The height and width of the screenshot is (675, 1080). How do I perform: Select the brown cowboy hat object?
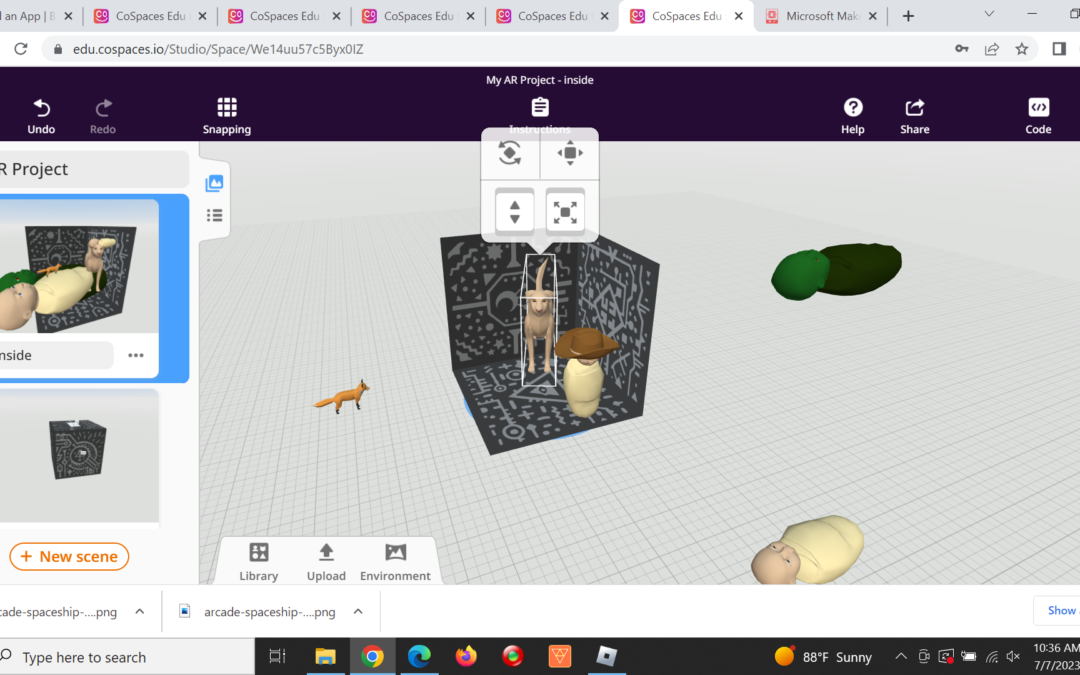click(x=586, y=342)
